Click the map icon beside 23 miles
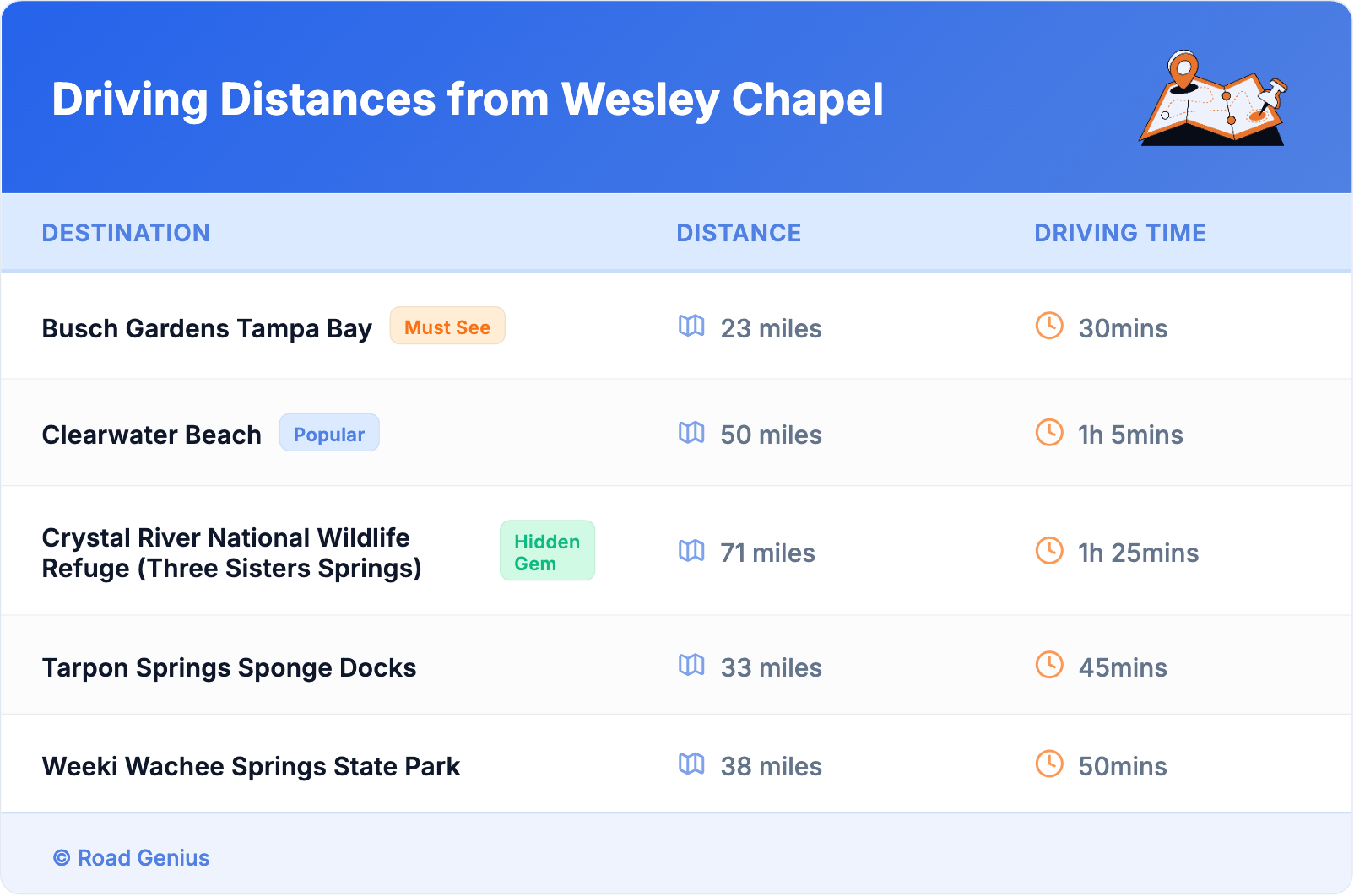1354x896 pixels. click(x=691, y=326)
